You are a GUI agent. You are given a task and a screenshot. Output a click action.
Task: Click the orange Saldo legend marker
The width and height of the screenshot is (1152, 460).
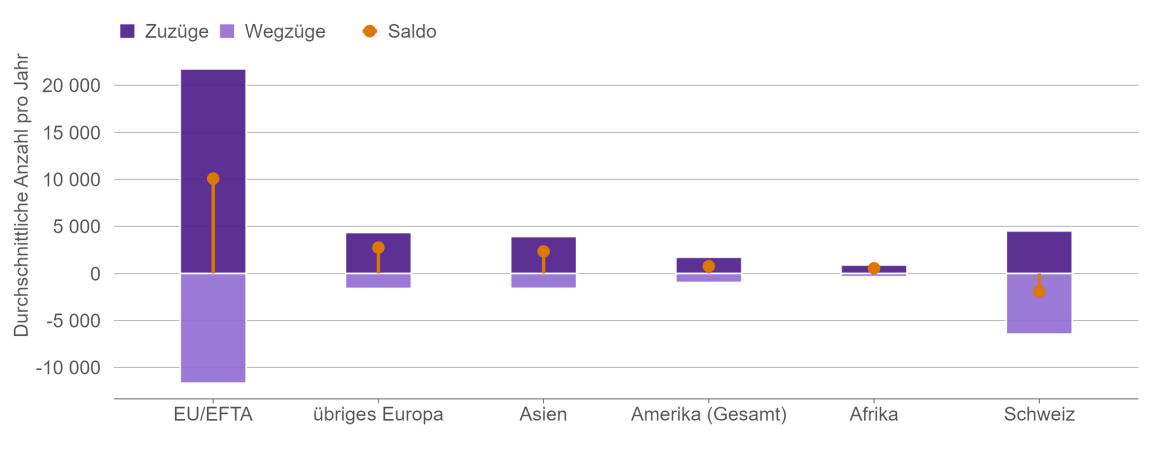[x=370, y=31]
